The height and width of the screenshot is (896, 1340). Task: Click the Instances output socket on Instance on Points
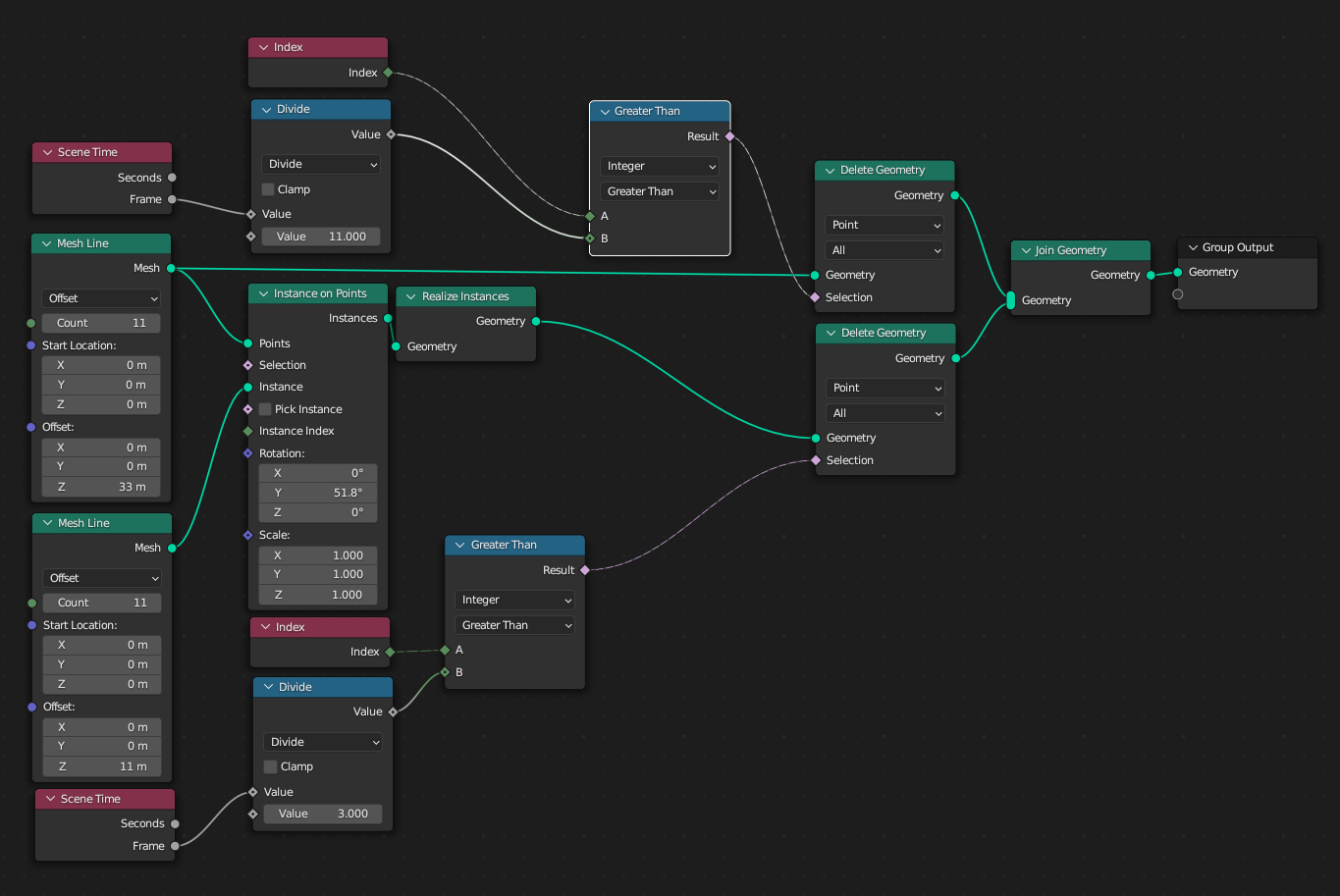pos(389,318)
